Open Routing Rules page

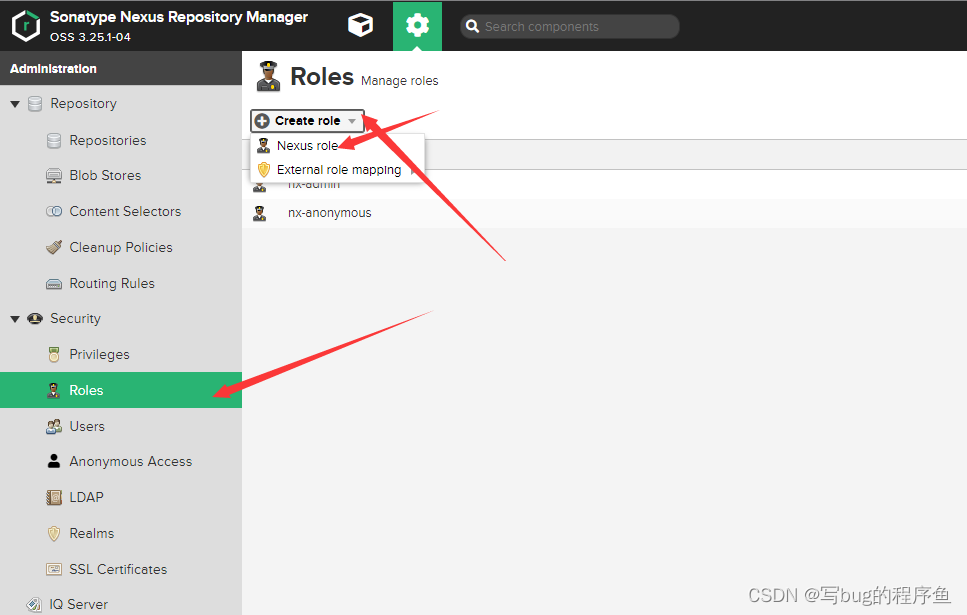coord(112,284)
